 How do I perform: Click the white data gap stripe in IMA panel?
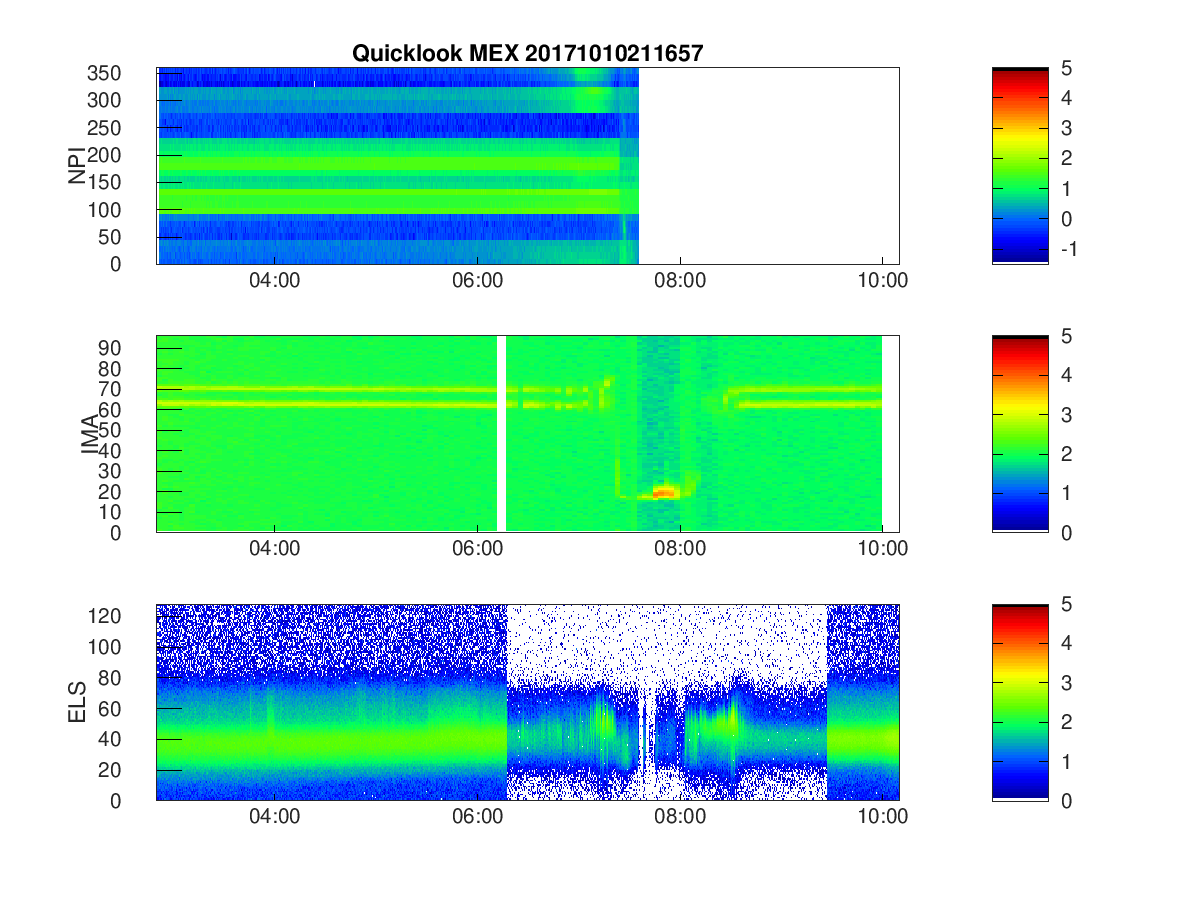pyautogui.click(x=502, y=434)
